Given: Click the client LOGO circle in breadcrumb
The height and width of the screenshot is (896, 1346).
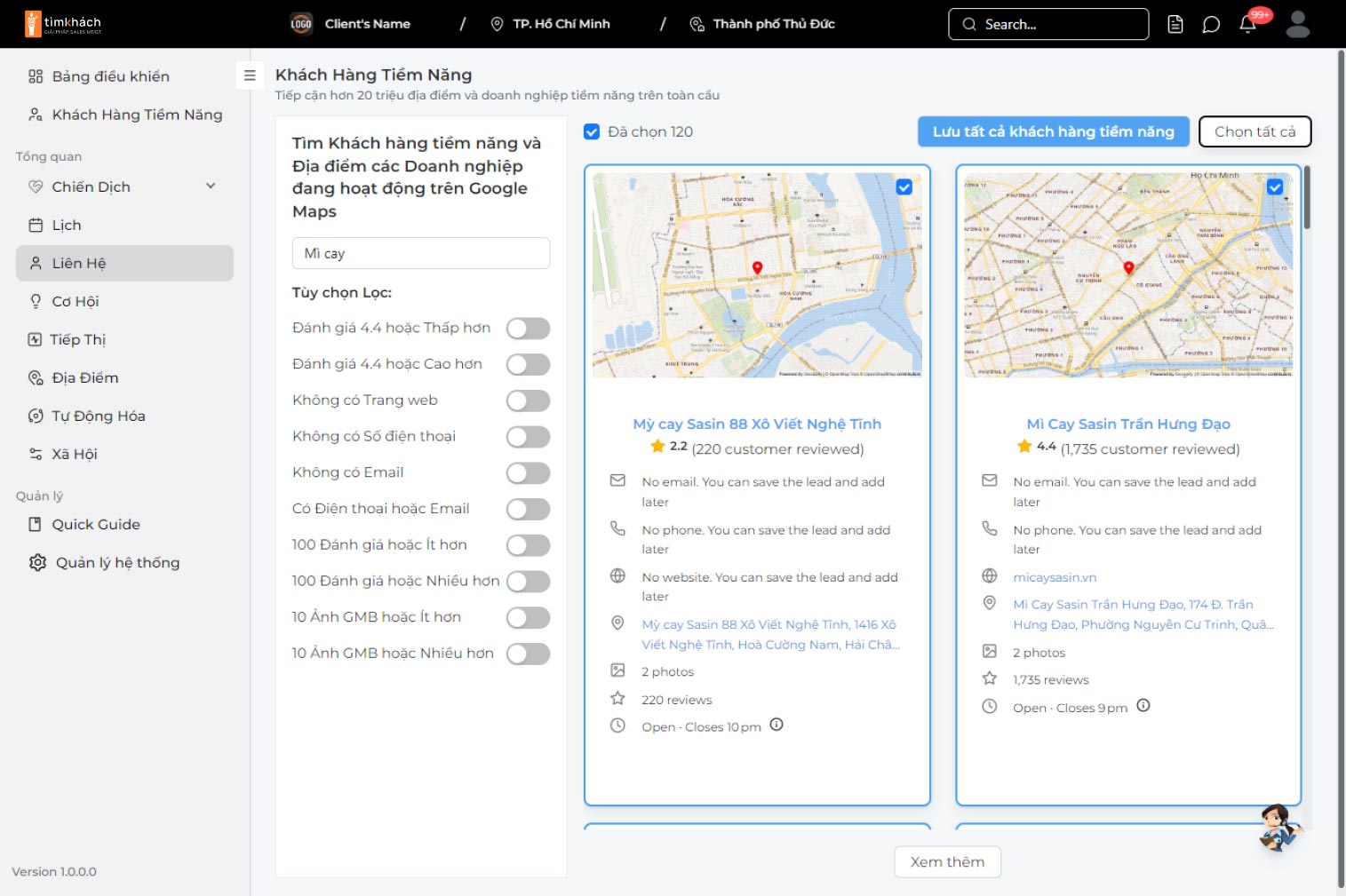Looking at the screenshot, I should 301,24.
